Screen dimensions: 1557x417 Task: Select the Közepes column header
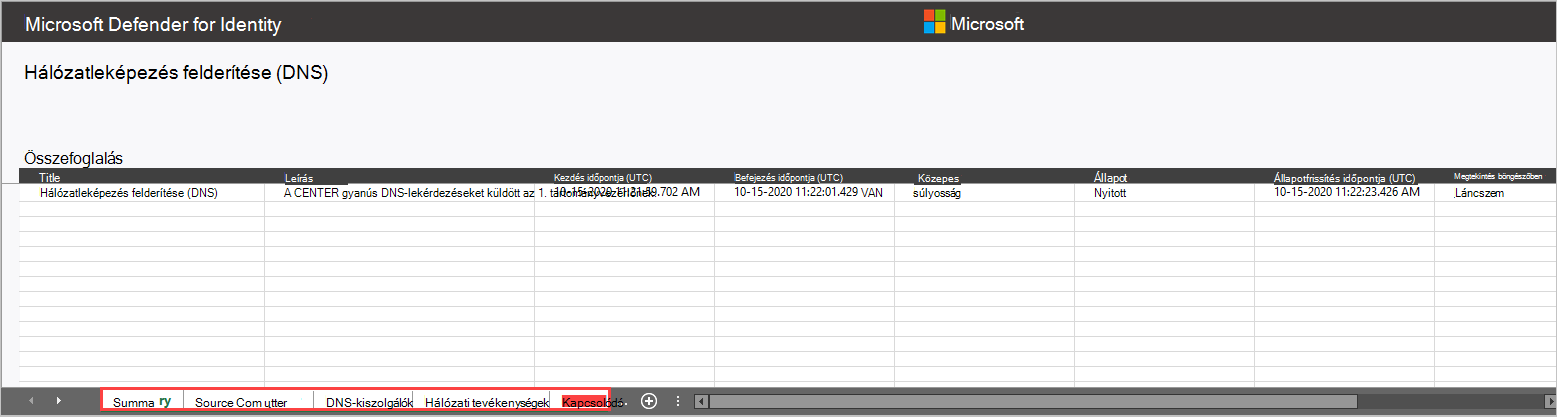(938, 178)
